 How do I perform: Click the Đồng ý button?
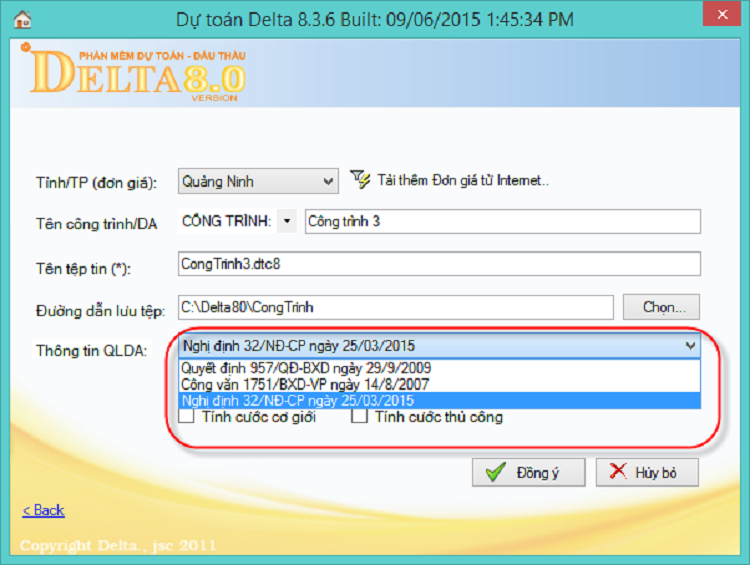[529, 473]
